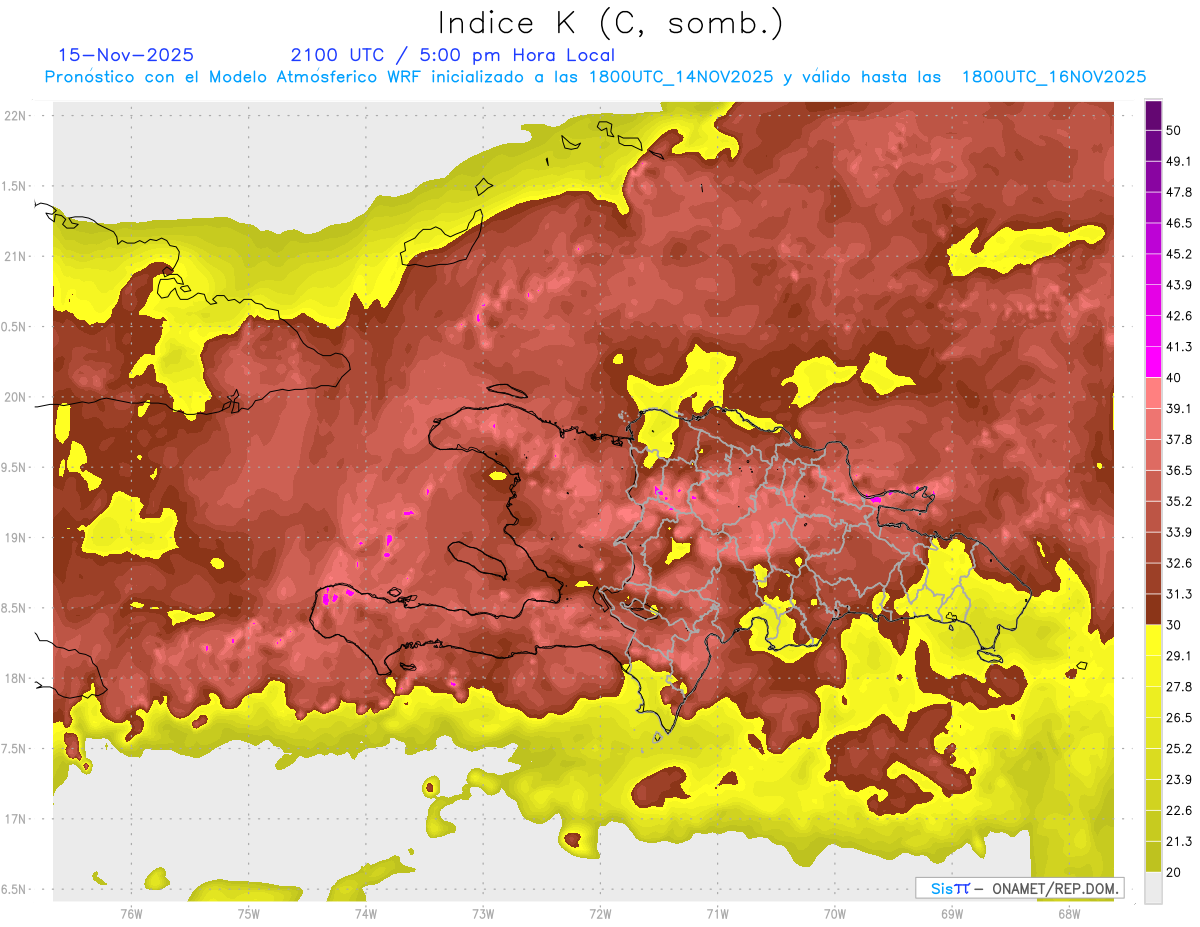The width and height of the screenshot is (1200, 927).
Task: Click latitude axis label '22N'
Action: tap(16, 115)
